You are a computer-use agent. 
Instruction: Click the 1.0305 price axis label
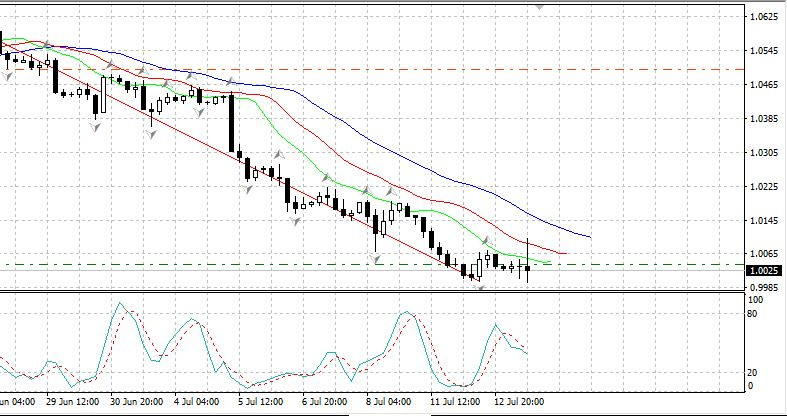pos(763,153)
